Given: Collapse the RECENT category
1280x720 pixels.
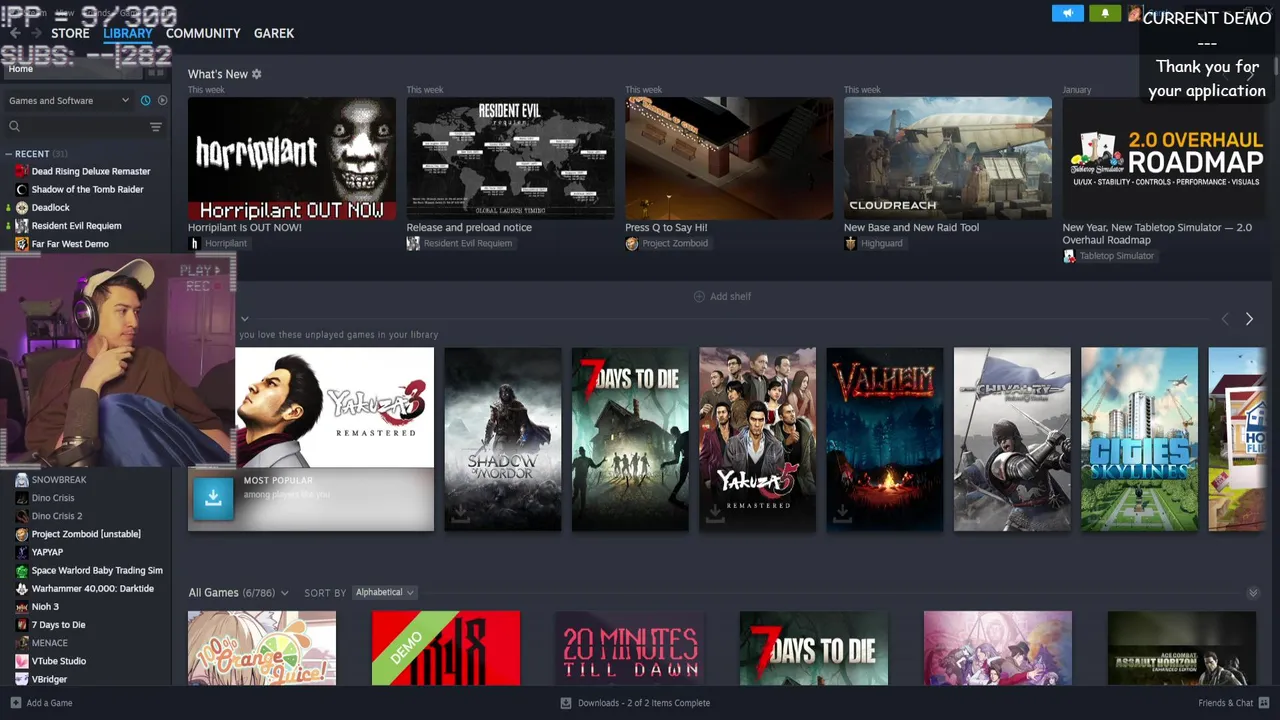Looking at the screenshot, I should [8, 154].
